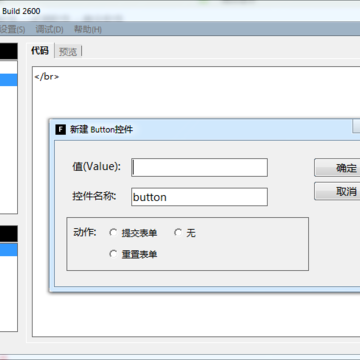Focus the 值(Value) text field
The image size is (360, 360).
[199, 167]
